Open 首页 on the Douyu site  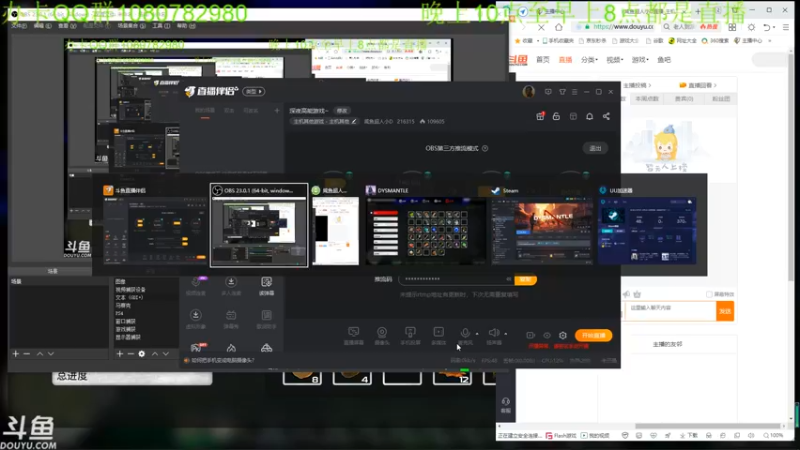click(543, 60)
